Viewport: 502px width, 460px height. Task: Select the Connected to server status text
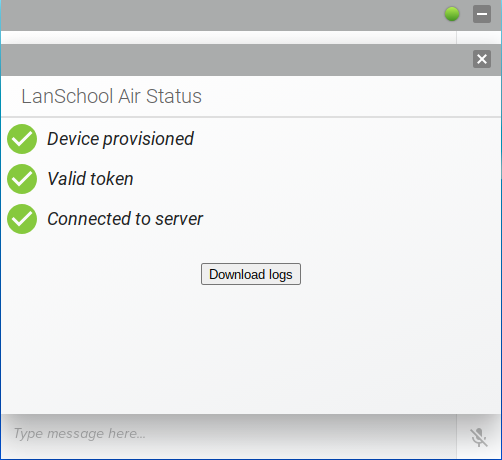125,219
